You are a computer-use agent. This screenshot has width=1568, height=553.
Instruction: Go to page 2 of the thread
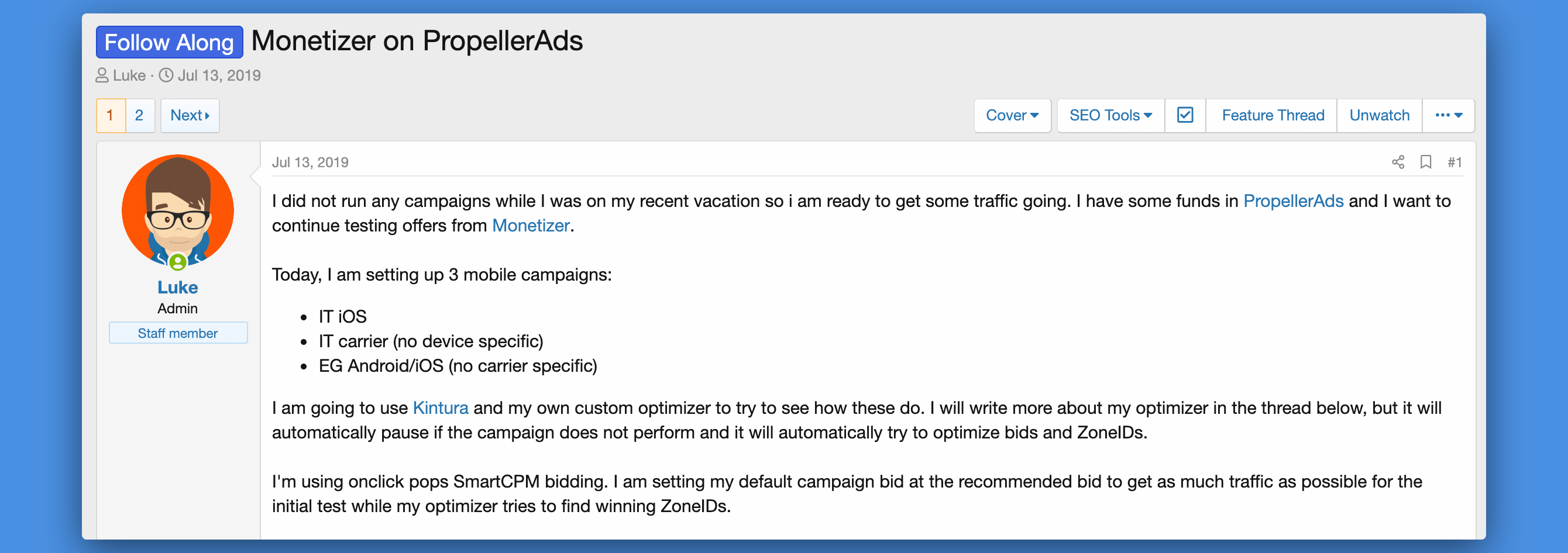point(139,115)
